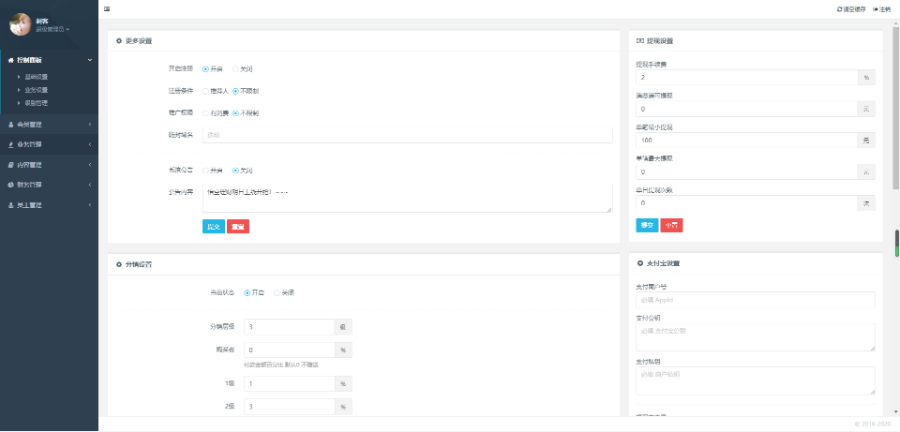
Task: Click the home icon beside 控制面板
Action: [x=11, y=60]
